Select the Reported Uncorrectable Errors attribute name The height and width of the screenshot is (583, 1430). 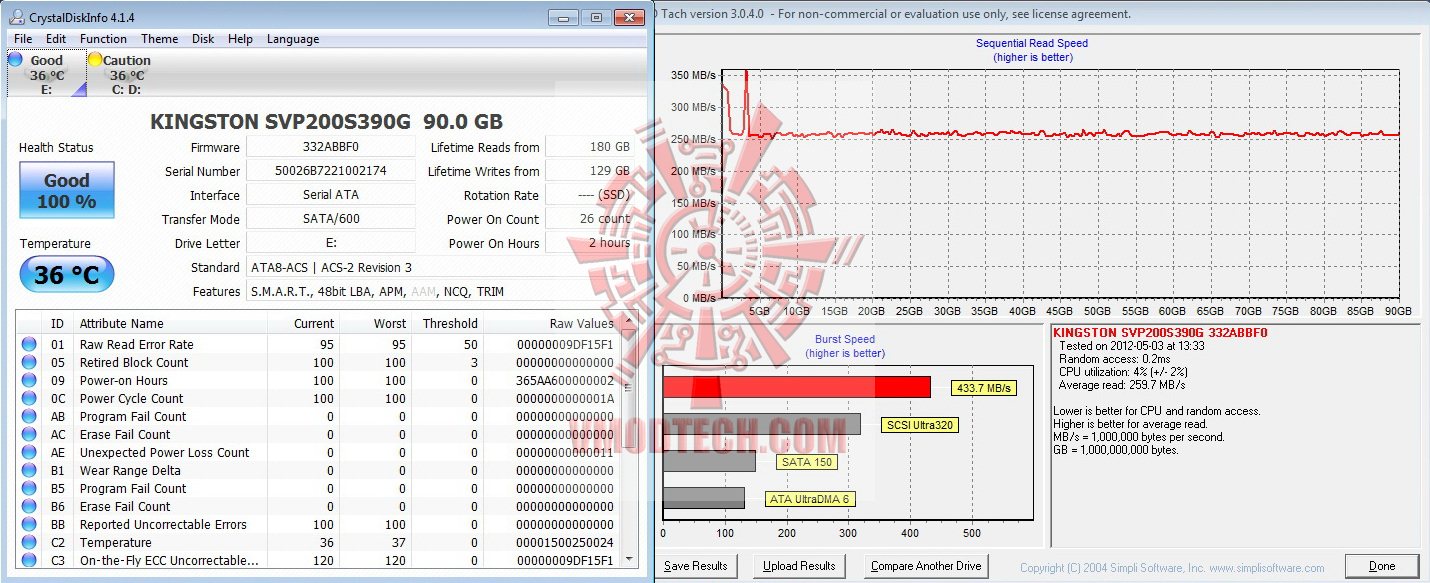tap(163, 525)
